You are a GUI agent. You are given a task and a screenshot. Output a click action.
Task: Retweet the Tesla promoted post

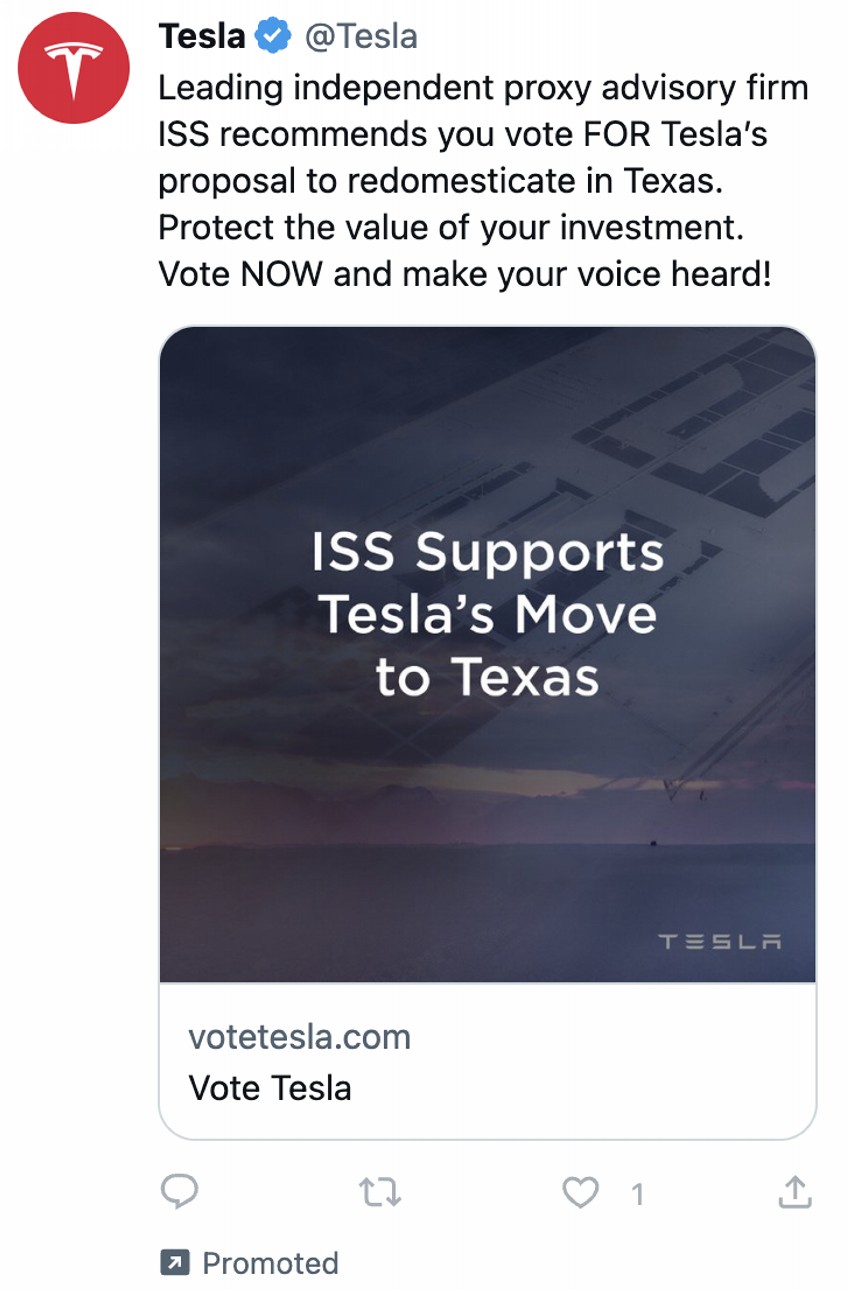(x=380, y=1191)
